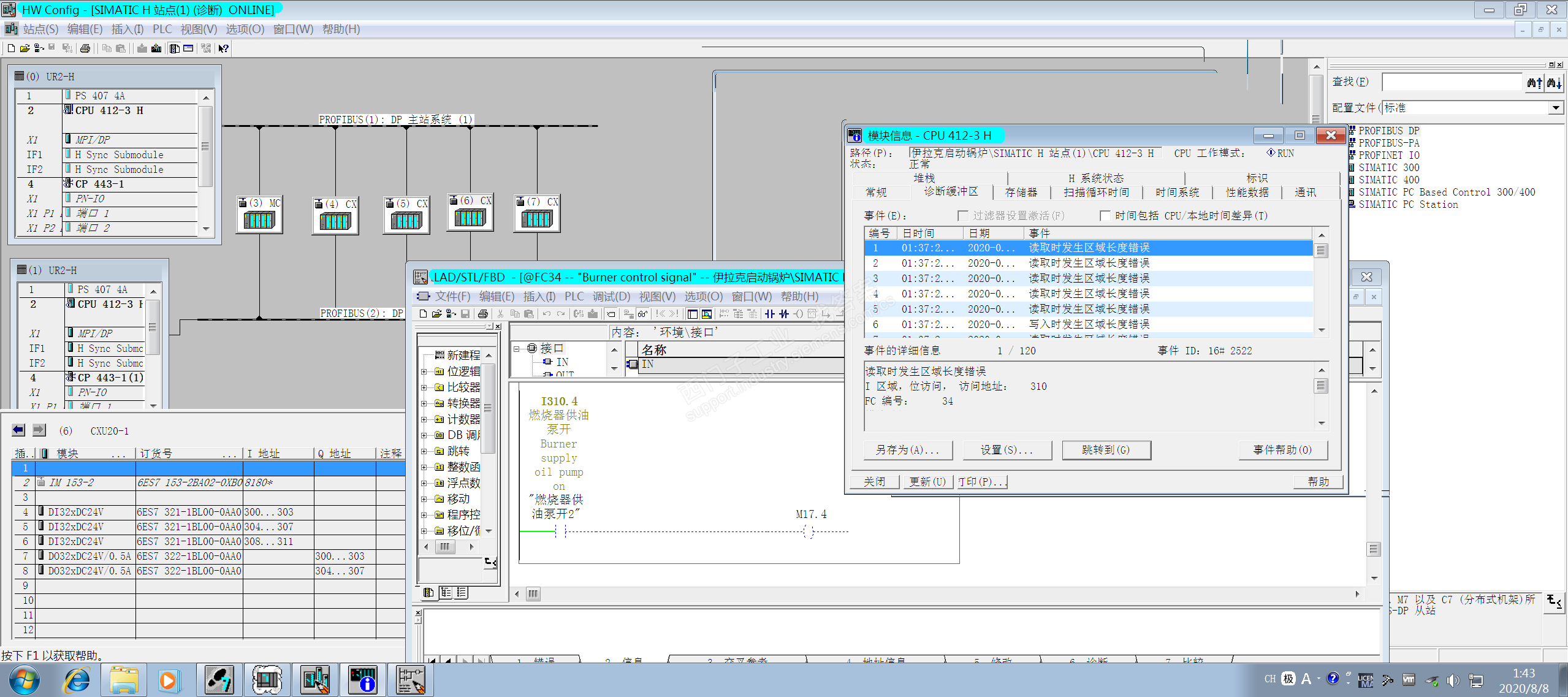Toggle the hardware catalog icon in HW Config toolbar
The height and width of the screenshot is (697, 1568).
click(175, 48)
